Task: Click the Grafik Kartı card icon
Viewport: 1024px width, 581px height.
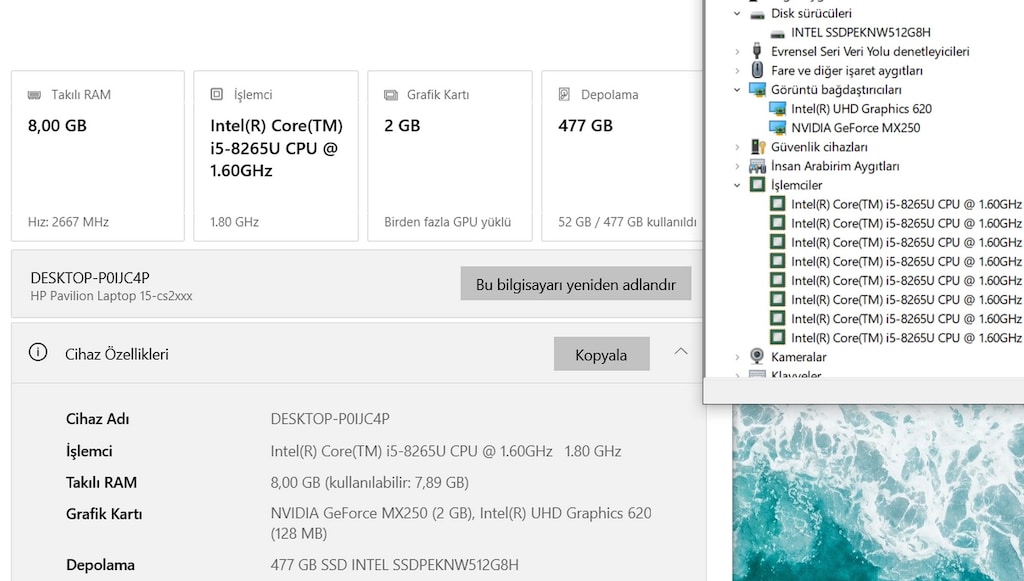Action: pyautogui.click(x=391, y=95)
